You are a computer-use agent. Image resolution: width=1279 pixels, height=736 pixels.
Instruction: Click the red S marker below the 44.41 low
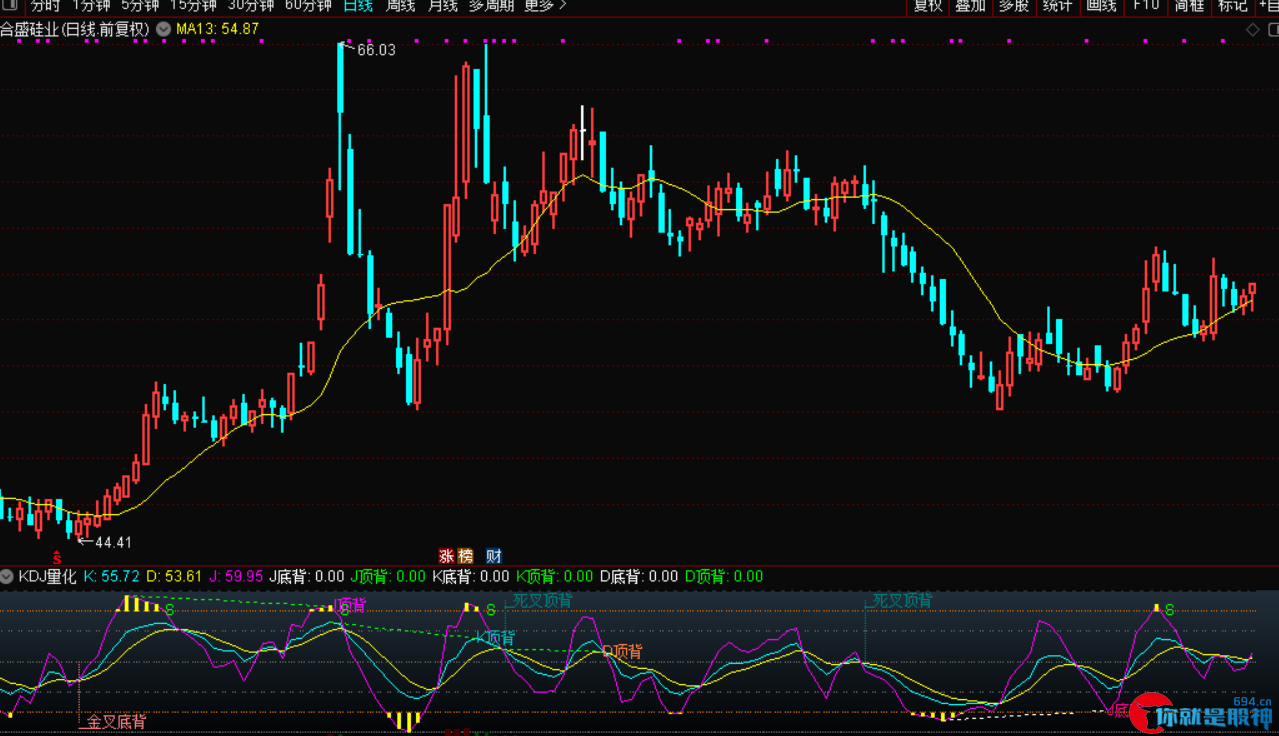tap(57, 557)
